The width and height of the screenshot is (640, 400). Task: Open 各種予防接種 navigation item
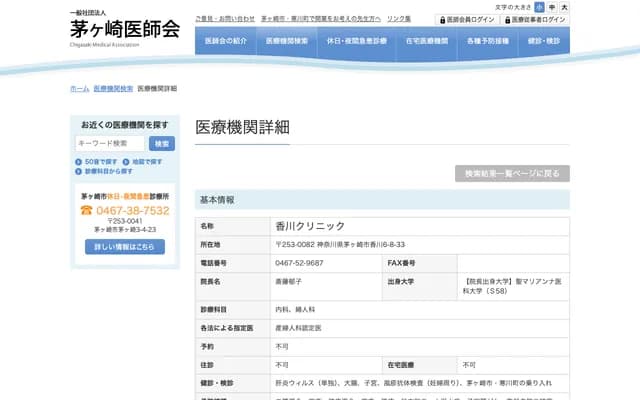[488, 42]
